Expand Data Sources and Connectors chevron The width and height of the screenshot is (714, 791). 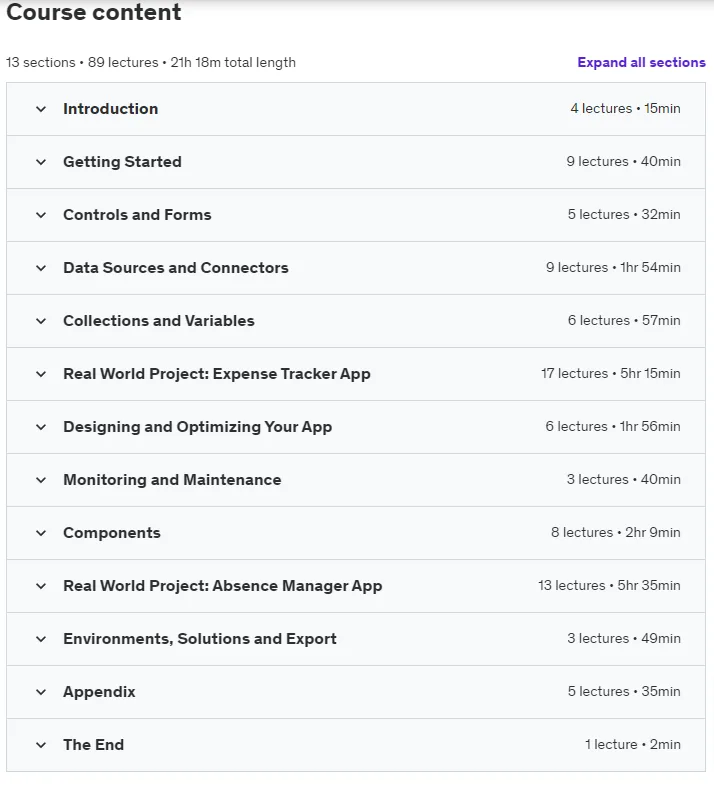tap(41, 268)
